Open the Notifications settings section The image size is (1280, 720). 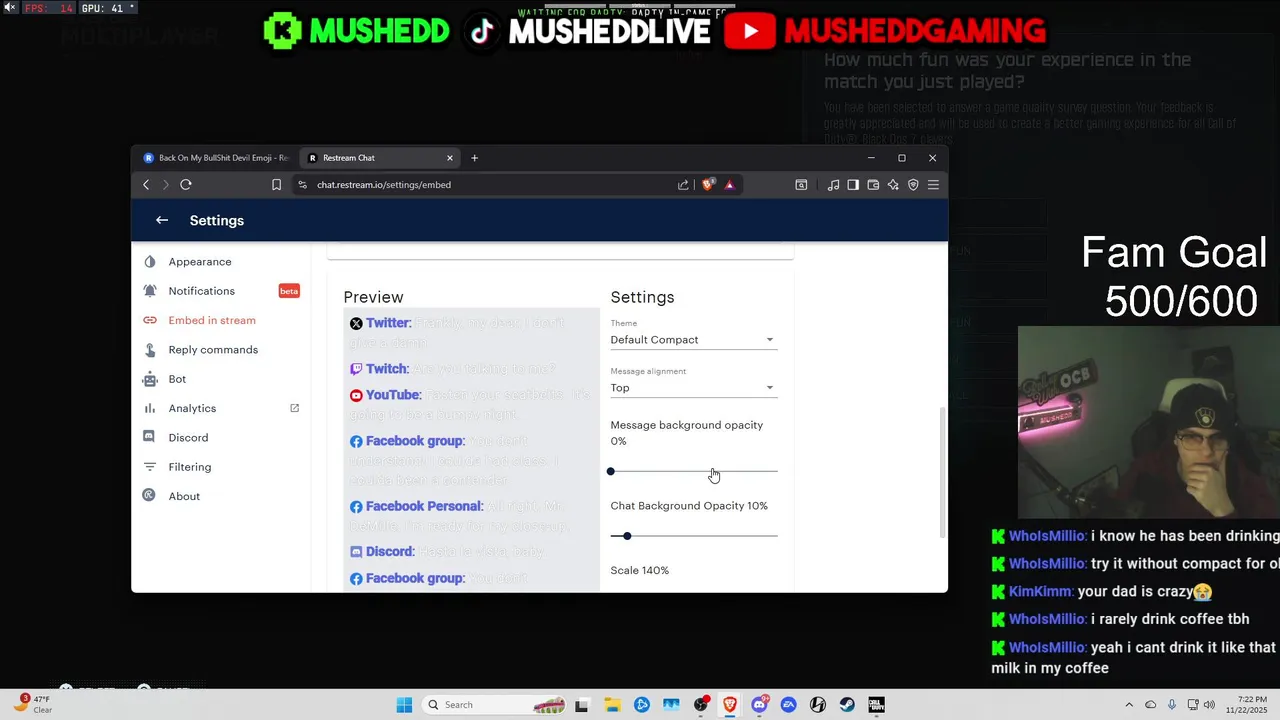201,291
